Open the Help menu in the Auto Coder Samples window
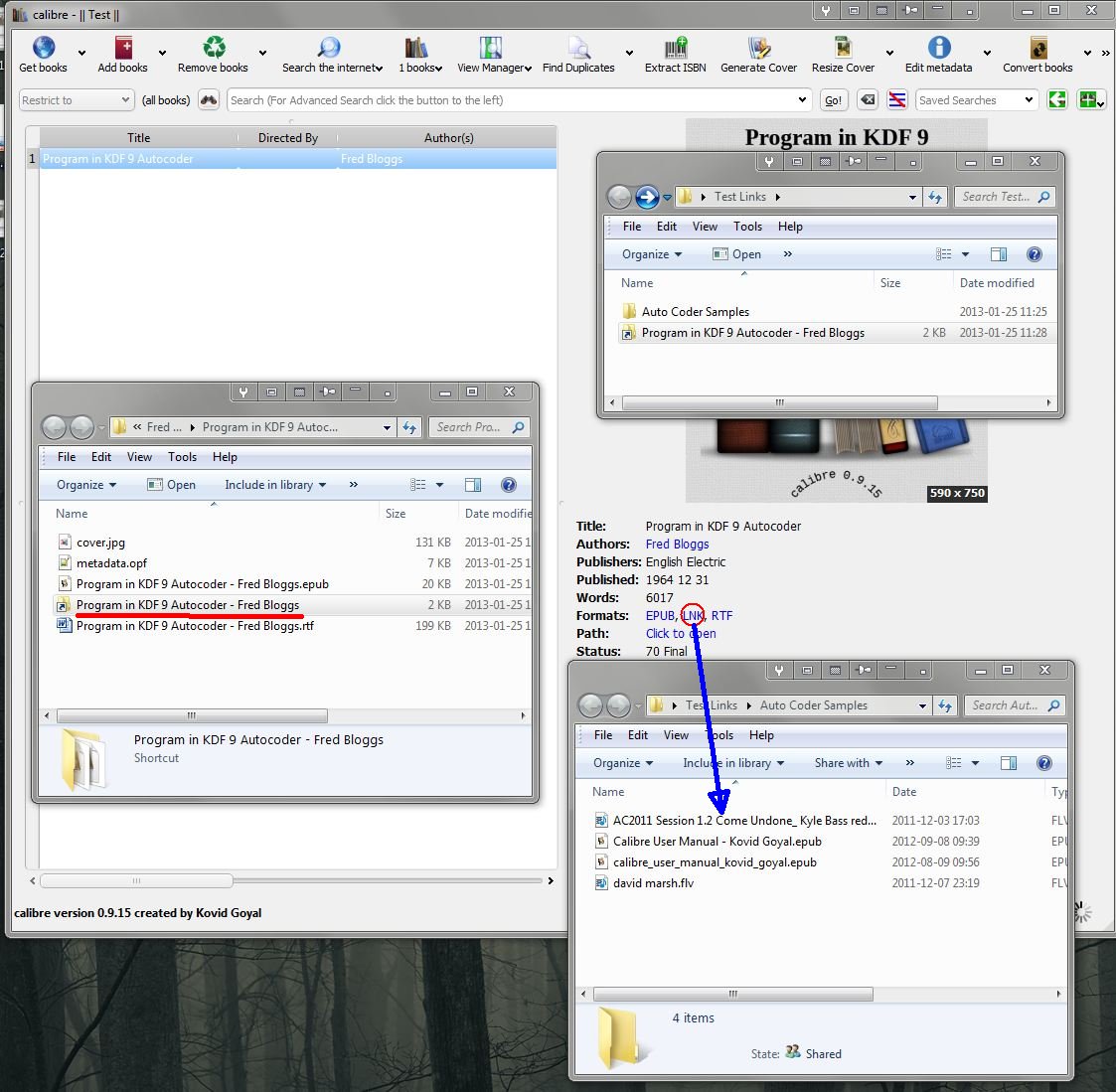This screenshot has width=1116, height=1092. pos(761,735)
